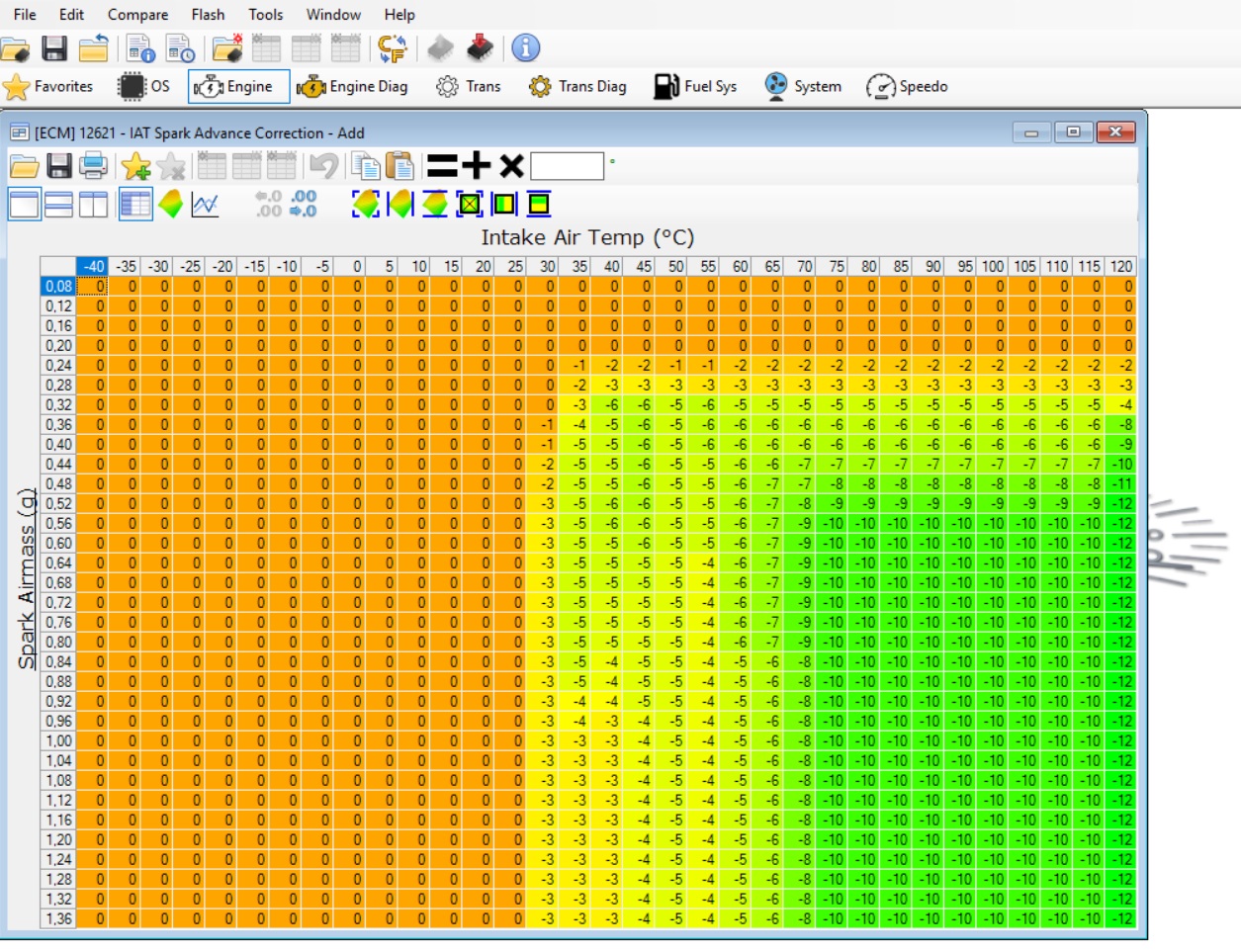Toggle the 3D surface view icon

[x=171, y=205]
